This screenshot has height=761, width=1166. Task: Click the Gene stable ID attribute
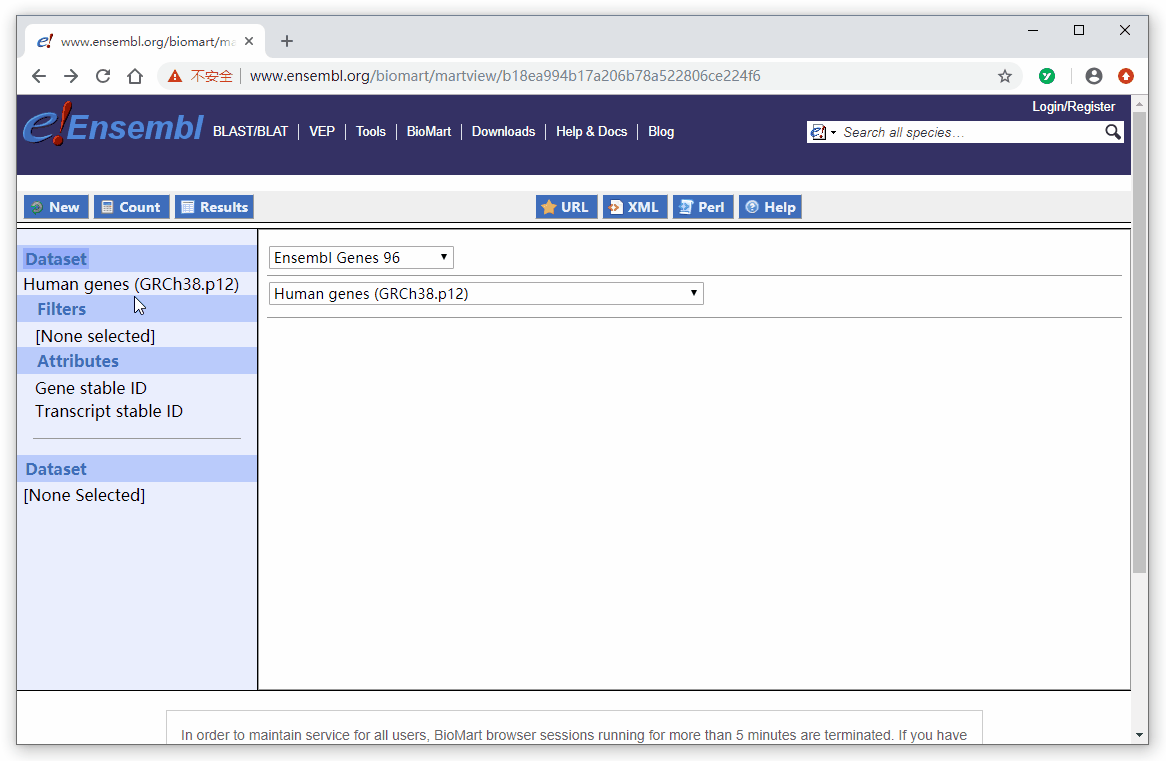tap(91, 388)
